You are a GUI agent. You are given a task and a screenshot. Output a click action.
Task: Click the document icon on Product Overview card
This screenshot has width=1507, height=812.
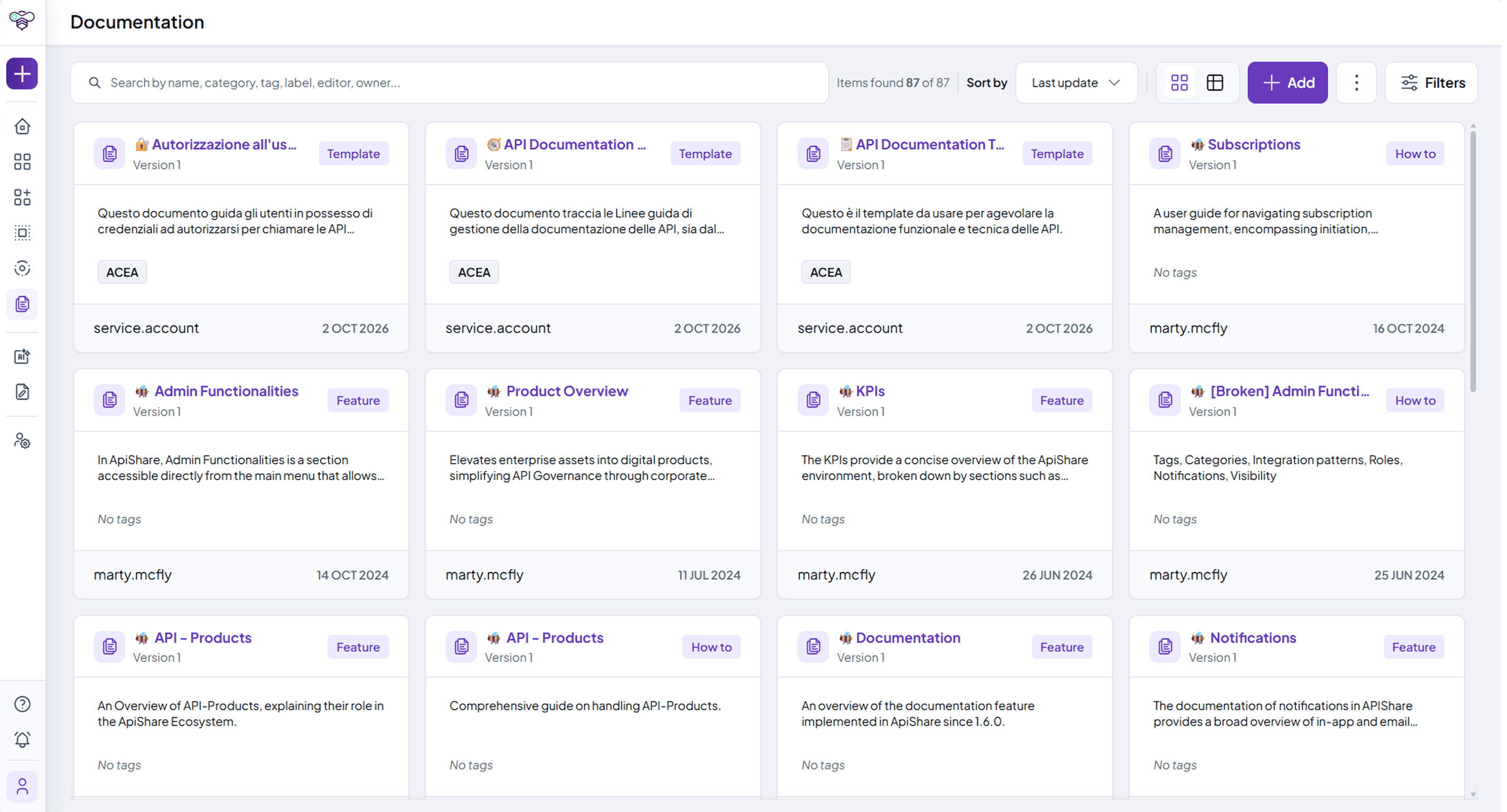coord(461,400)
